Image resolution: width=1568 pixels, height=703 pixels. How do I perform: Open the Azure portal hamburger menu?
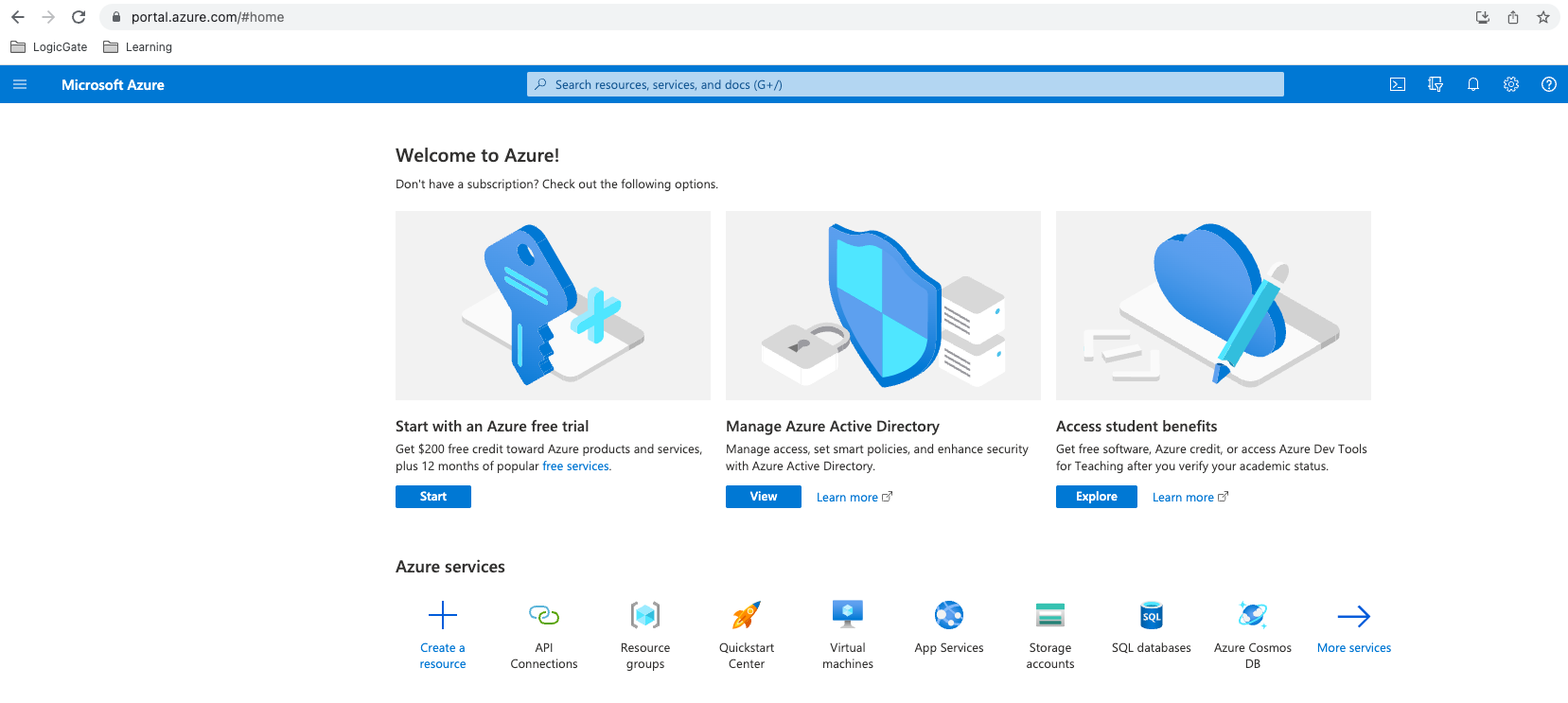click(x=20, y=84)
